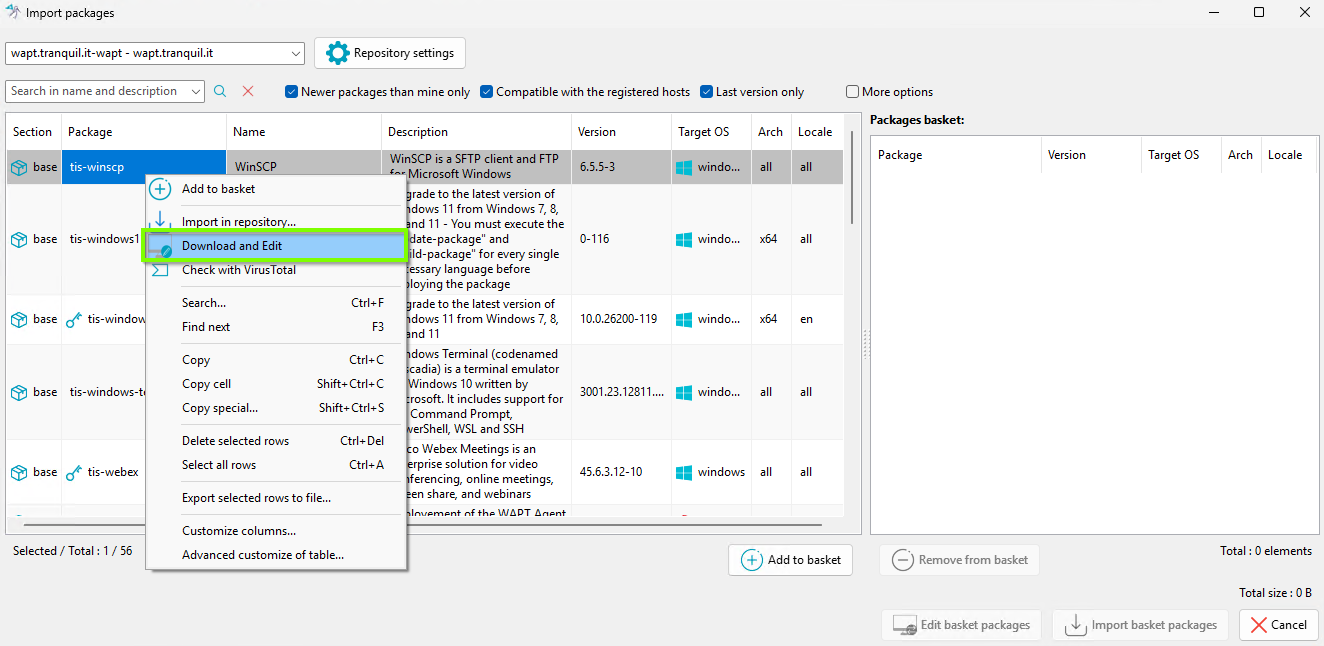Click the Add to basket button below the table
This screenshot has width=1324, height=646.
(790, 560)
